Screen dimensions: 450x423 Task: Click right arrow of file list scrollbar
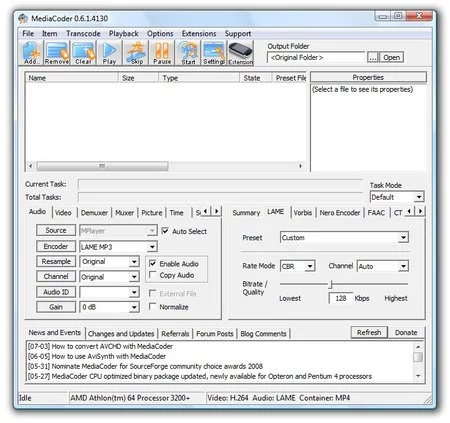click(300, 166)
